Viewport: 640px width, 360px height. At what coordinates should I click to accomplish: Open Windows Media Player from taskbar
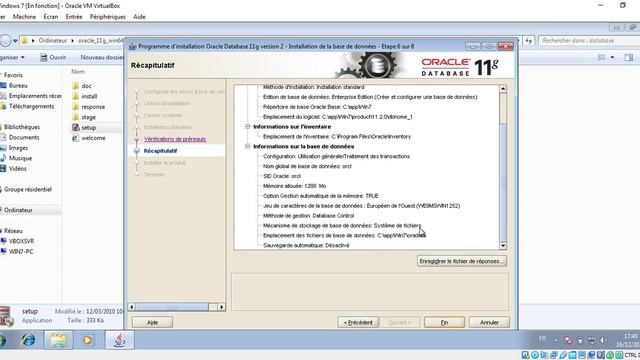coord(88,340)
